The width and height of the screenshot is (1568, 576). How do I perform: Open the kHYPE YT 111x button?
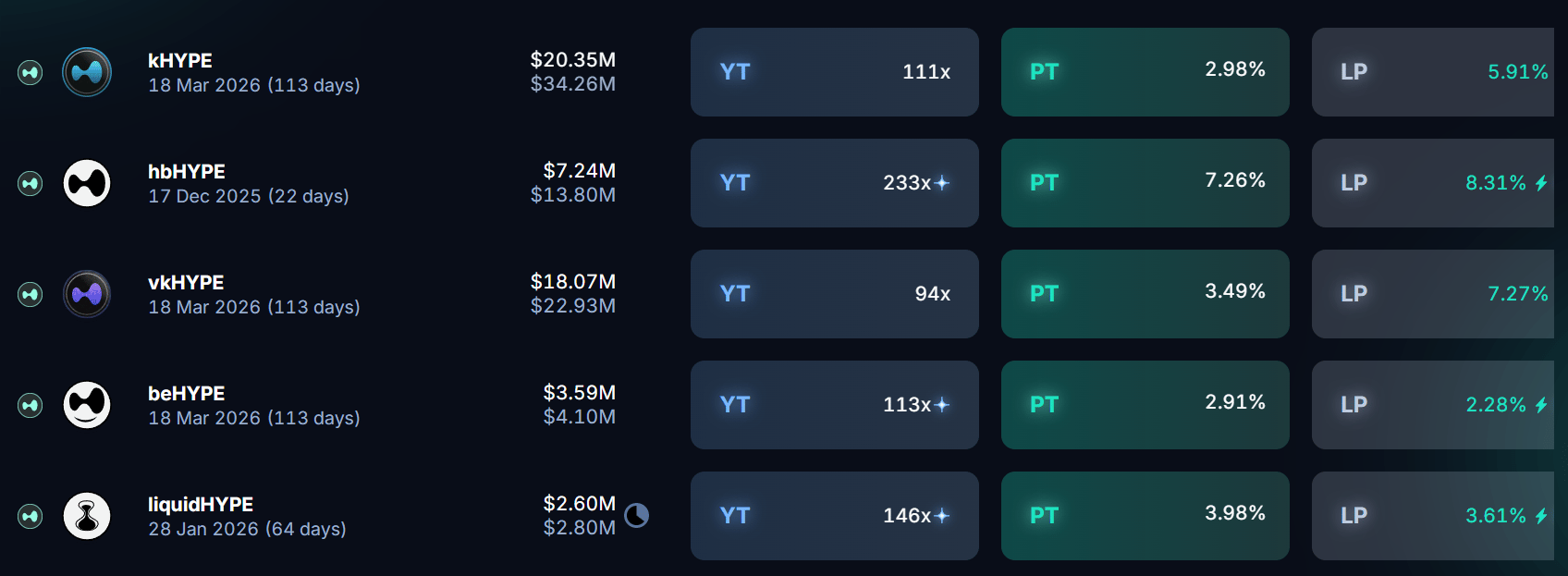(x=835, y=72)
